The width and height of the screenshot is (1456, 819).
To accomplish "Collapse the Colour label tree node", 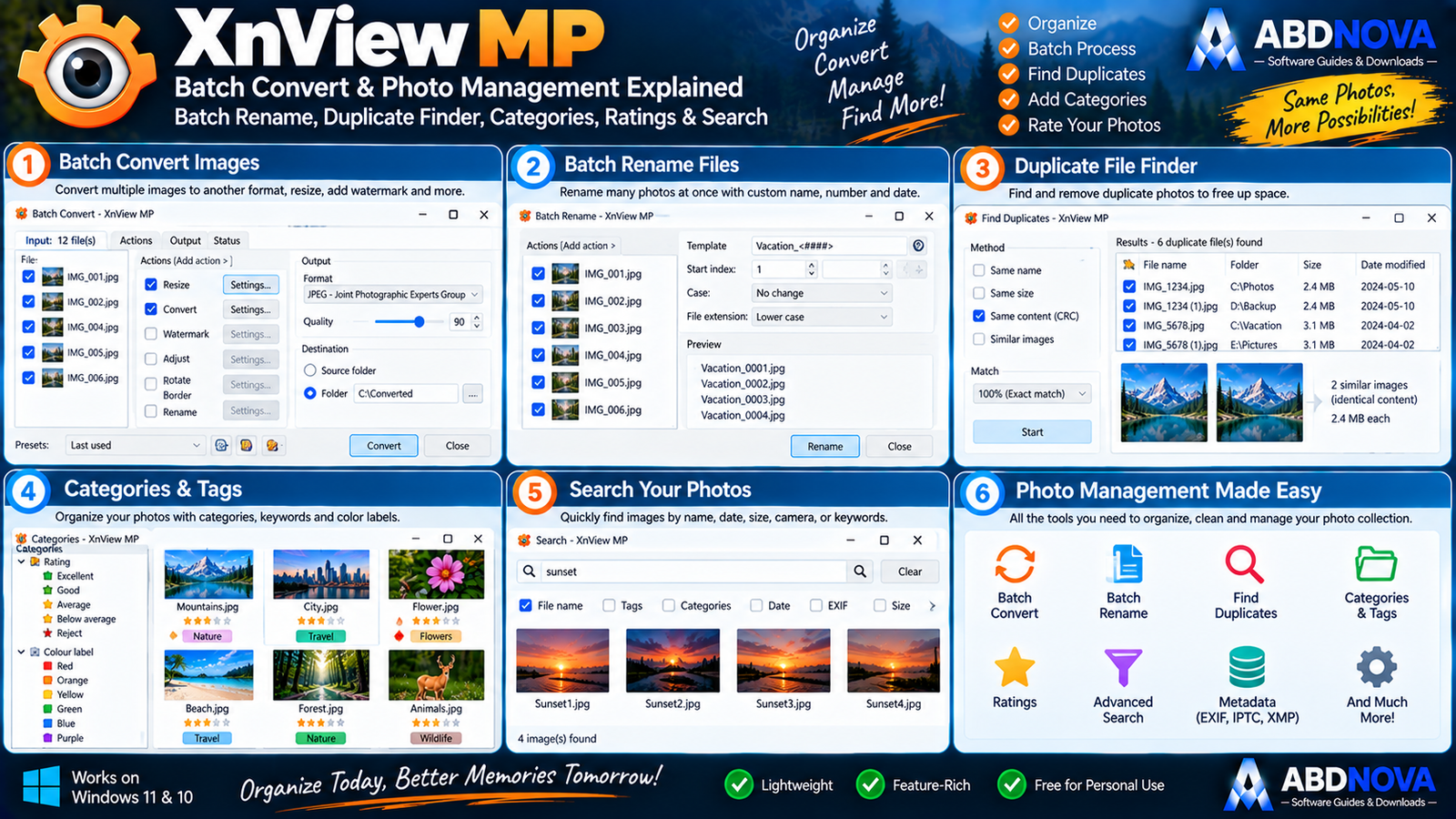I will click(x=22, y=652).
